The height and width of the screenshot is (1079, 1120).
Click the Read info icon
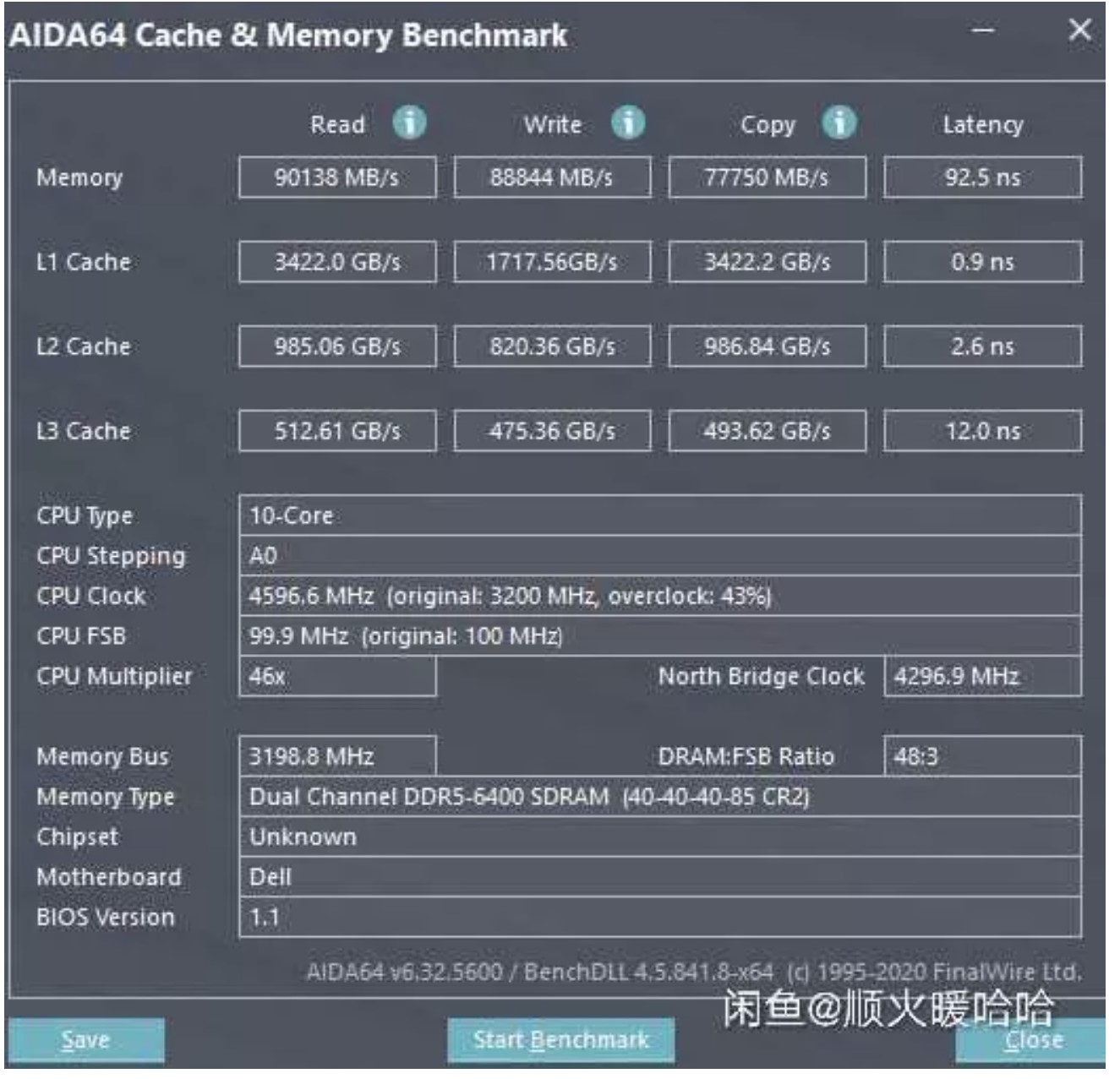(x=409, y=123)
